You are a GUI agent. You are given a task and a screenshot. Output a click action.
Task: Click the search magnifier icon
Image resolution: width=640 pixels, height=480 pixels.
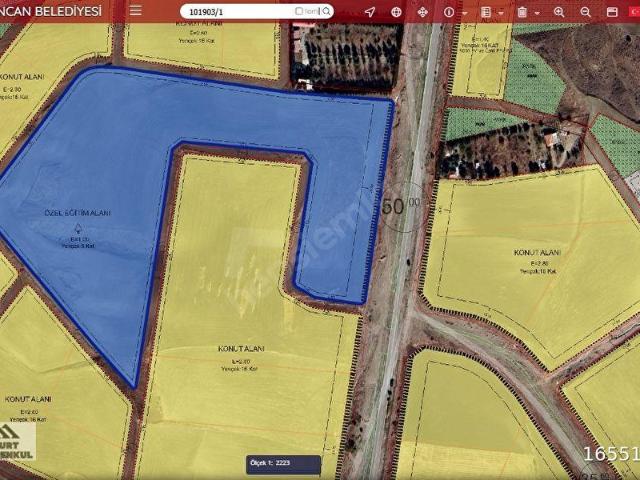[327, 12]
